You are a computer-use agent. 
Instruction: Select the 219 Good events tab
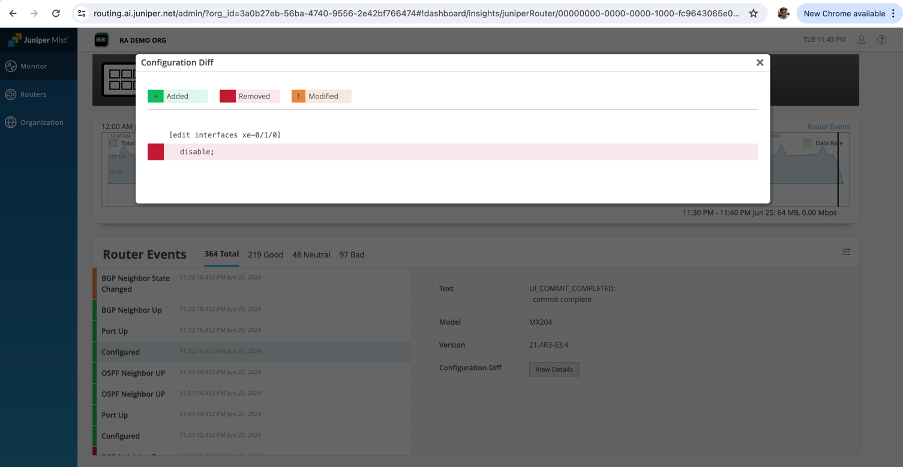tap(265, 255)
